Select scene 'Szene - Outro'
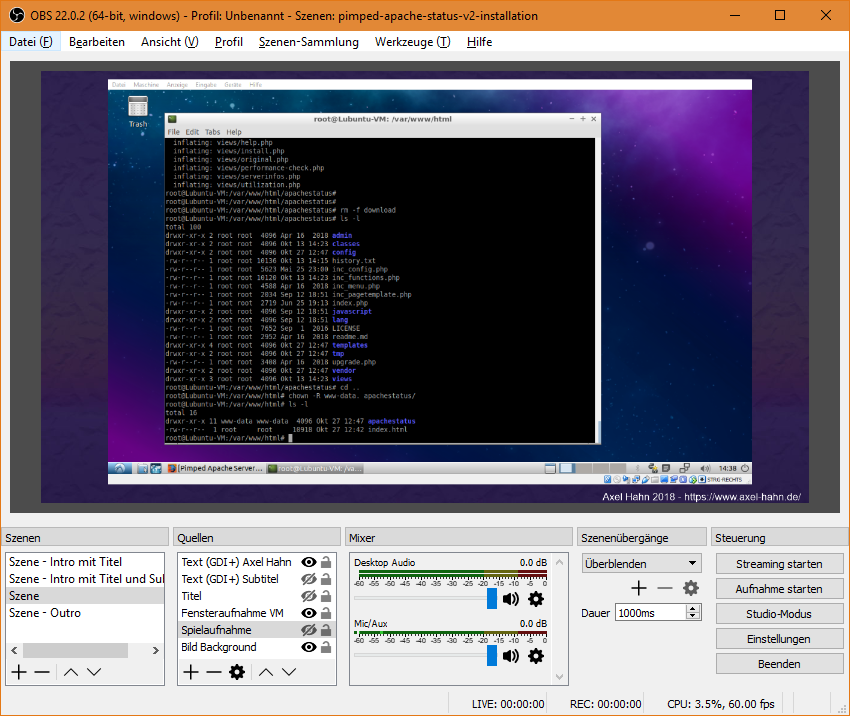 pyautogui.click(x=85, y=613)
